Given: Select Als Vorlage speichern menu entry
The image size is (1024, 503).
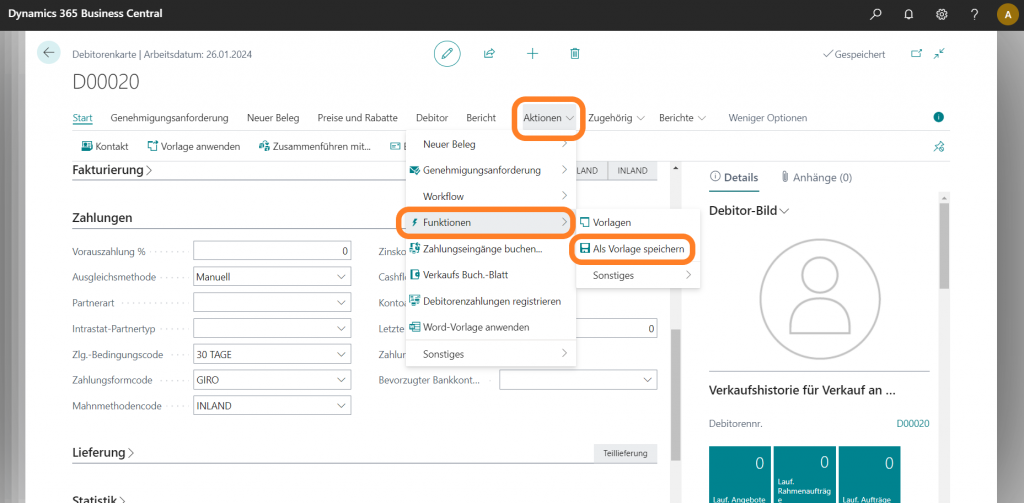Looking at the screenshot, I should tap(637, 248).
